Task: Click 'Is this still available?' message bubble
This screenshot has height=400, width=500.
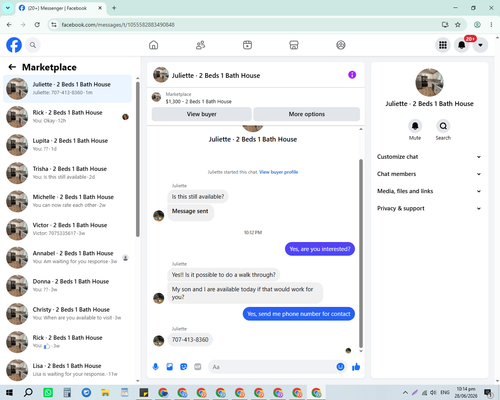Action: (198, 197)
